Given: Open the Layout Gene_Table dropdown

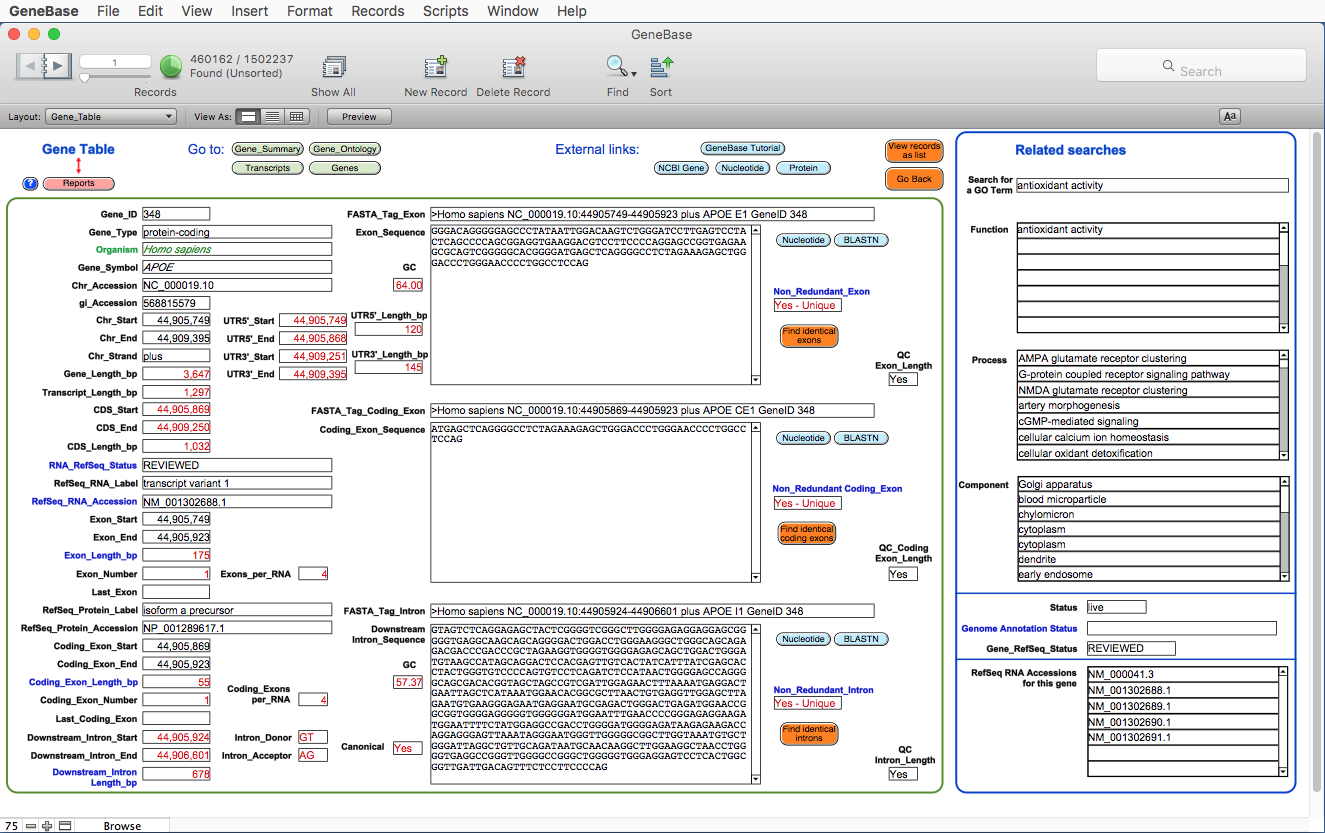Looking at the screenshot, I should click(x=111, y=117).
